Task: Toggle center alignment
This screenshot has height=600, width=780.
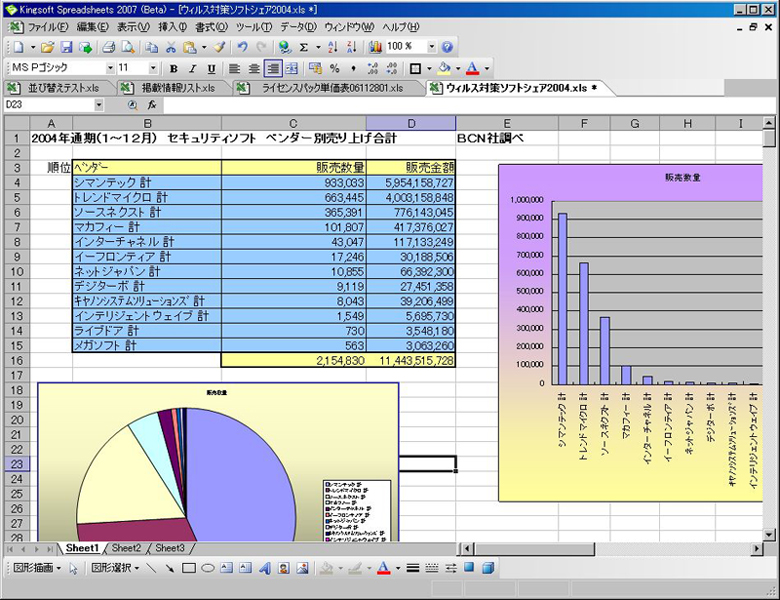Action: 254,69
